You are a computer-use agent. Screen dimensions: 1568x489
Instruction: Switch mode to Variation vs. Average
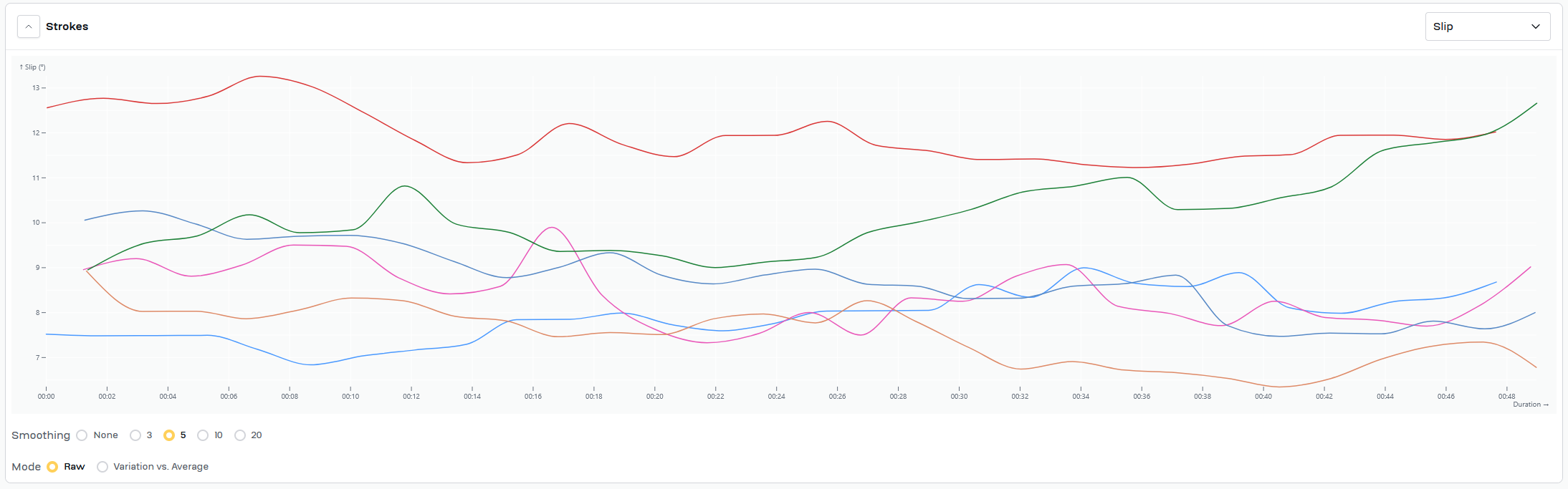click(x=102, y=467)
